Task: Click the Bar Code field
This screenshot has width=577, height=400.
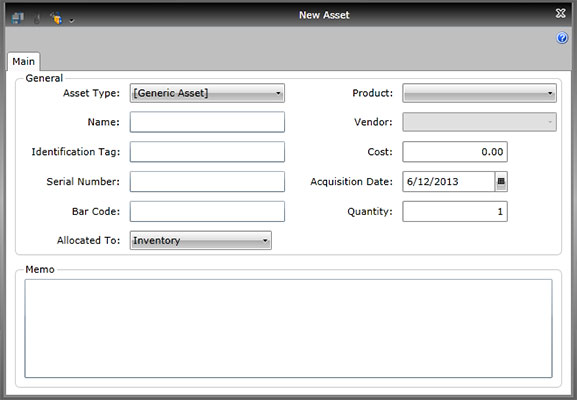Action: click(x=207, y=211)
